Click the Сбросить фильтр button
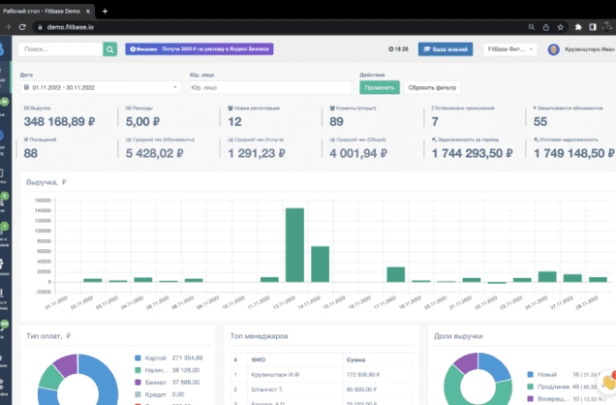 (430, 87)
